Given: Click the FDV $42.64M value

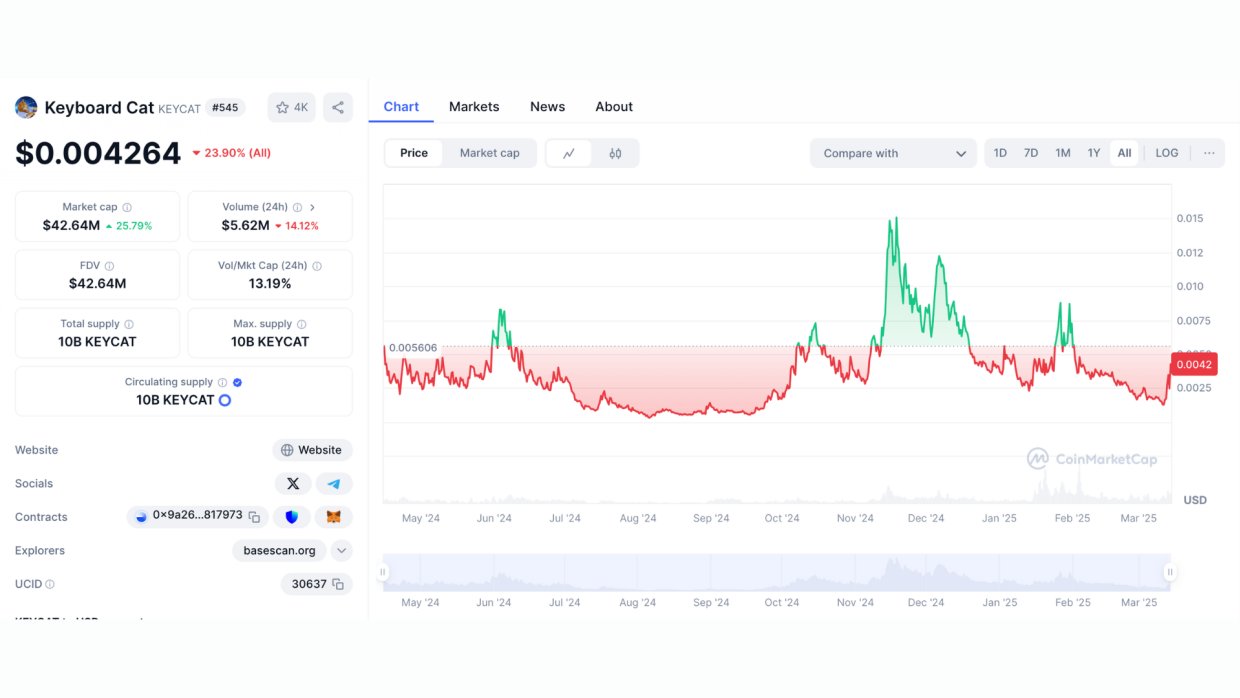Looking at the screenshot, I should (x=98, y=284).
